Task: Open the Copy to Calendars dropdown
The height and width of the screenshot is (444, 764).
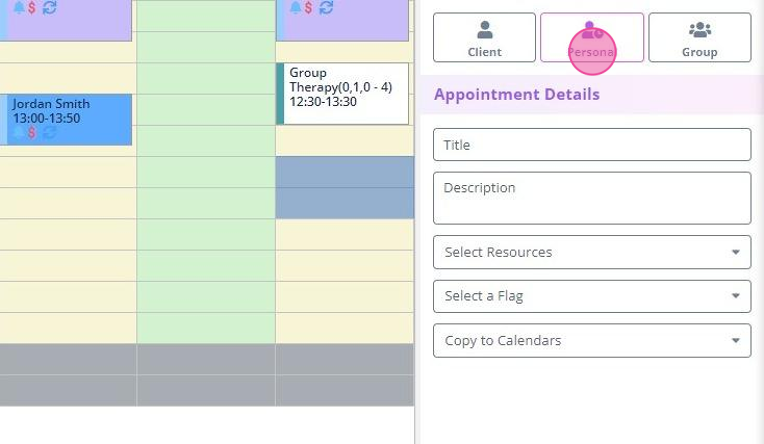Action: (x=592, y=340)
